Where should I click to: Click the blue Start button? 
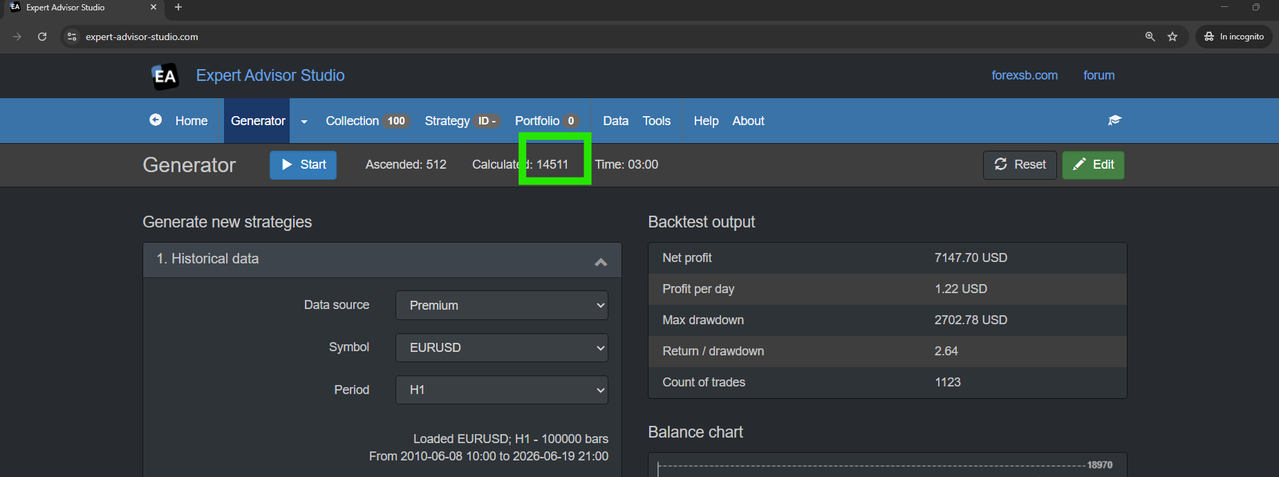(303, 165)
